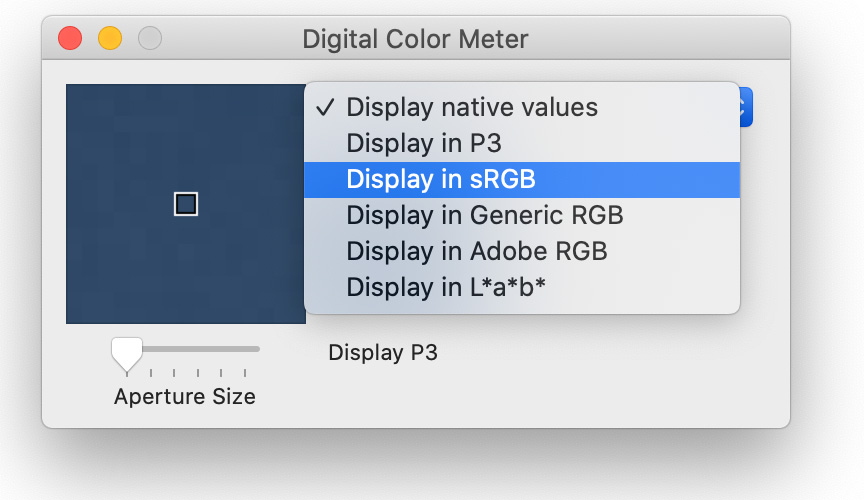
Task: Click the last aperture slider tick mark
Action: [245, 373]
